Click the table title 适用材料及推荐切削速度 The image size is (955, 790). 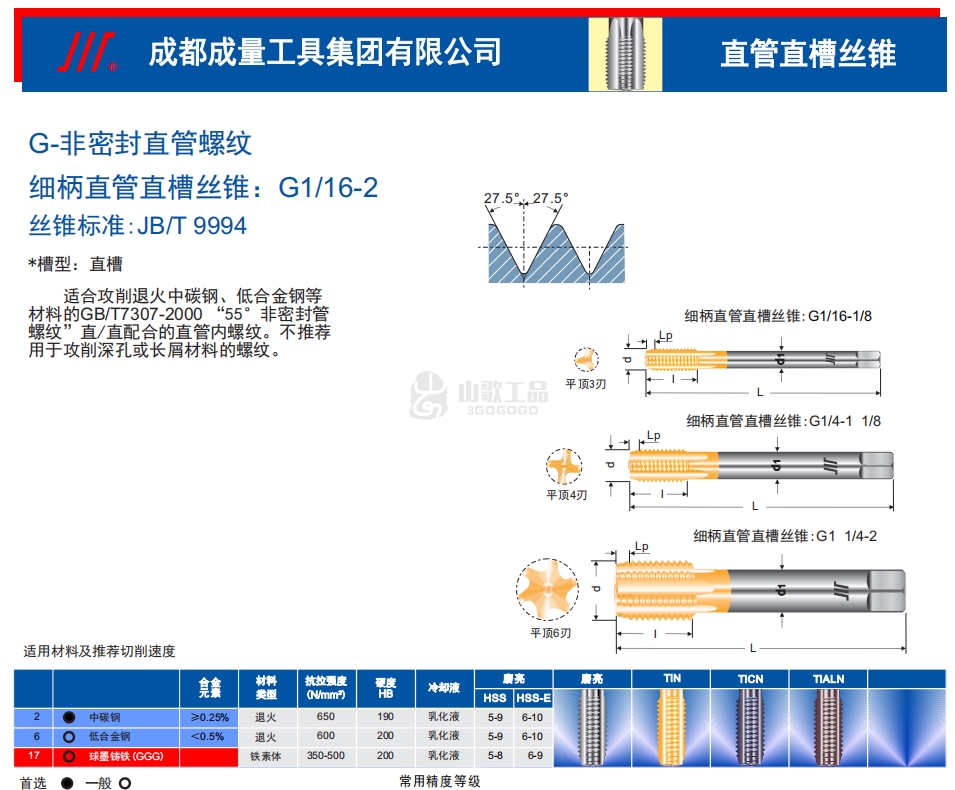click(99, 652)
